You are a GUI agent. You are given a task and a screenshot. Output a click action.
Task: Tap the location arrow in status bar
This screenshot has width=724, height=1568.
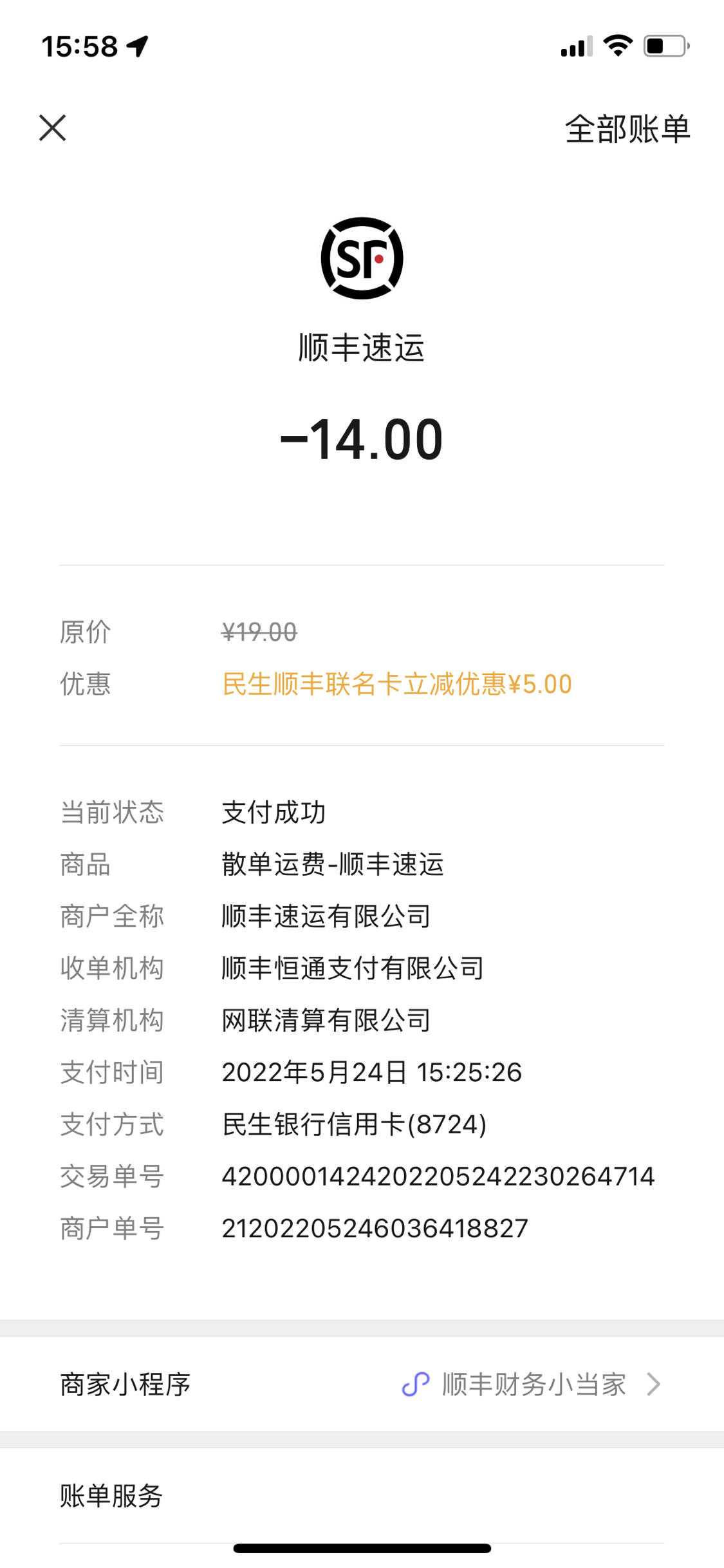pos(137,46)
